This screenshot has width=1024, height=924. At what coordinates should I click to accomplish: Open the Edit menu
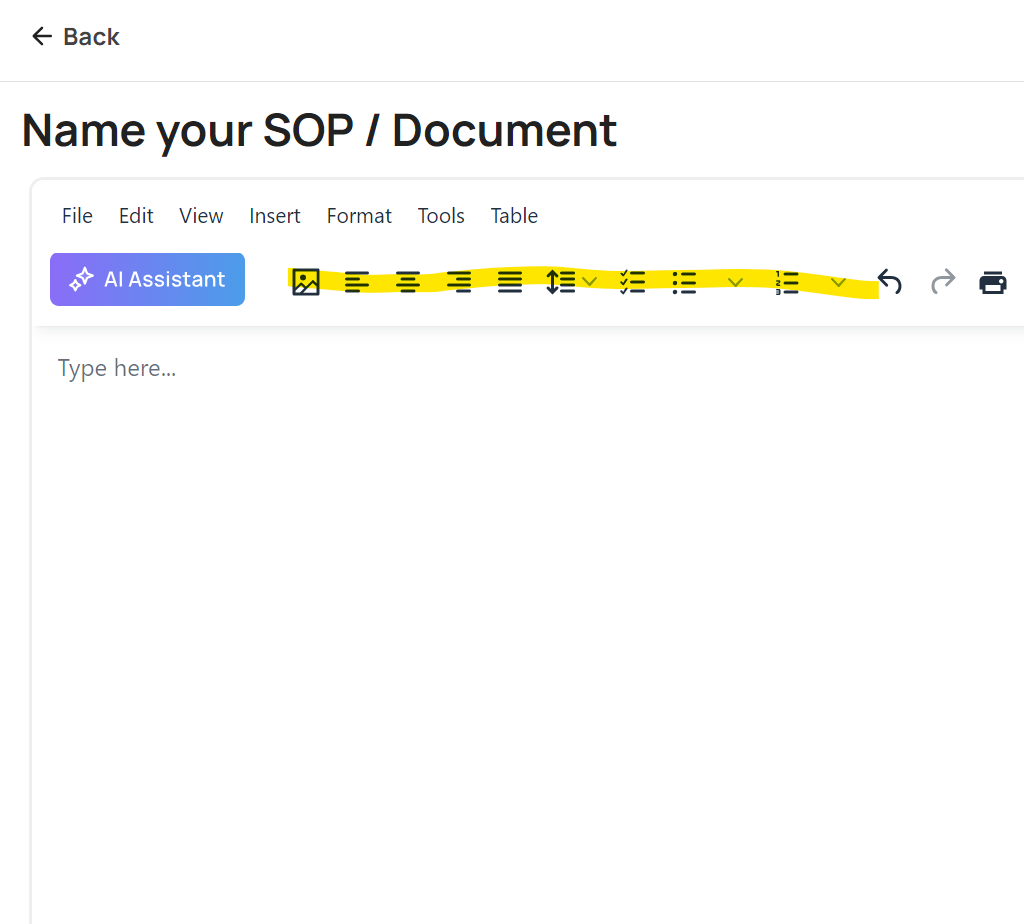coord(136,215)
